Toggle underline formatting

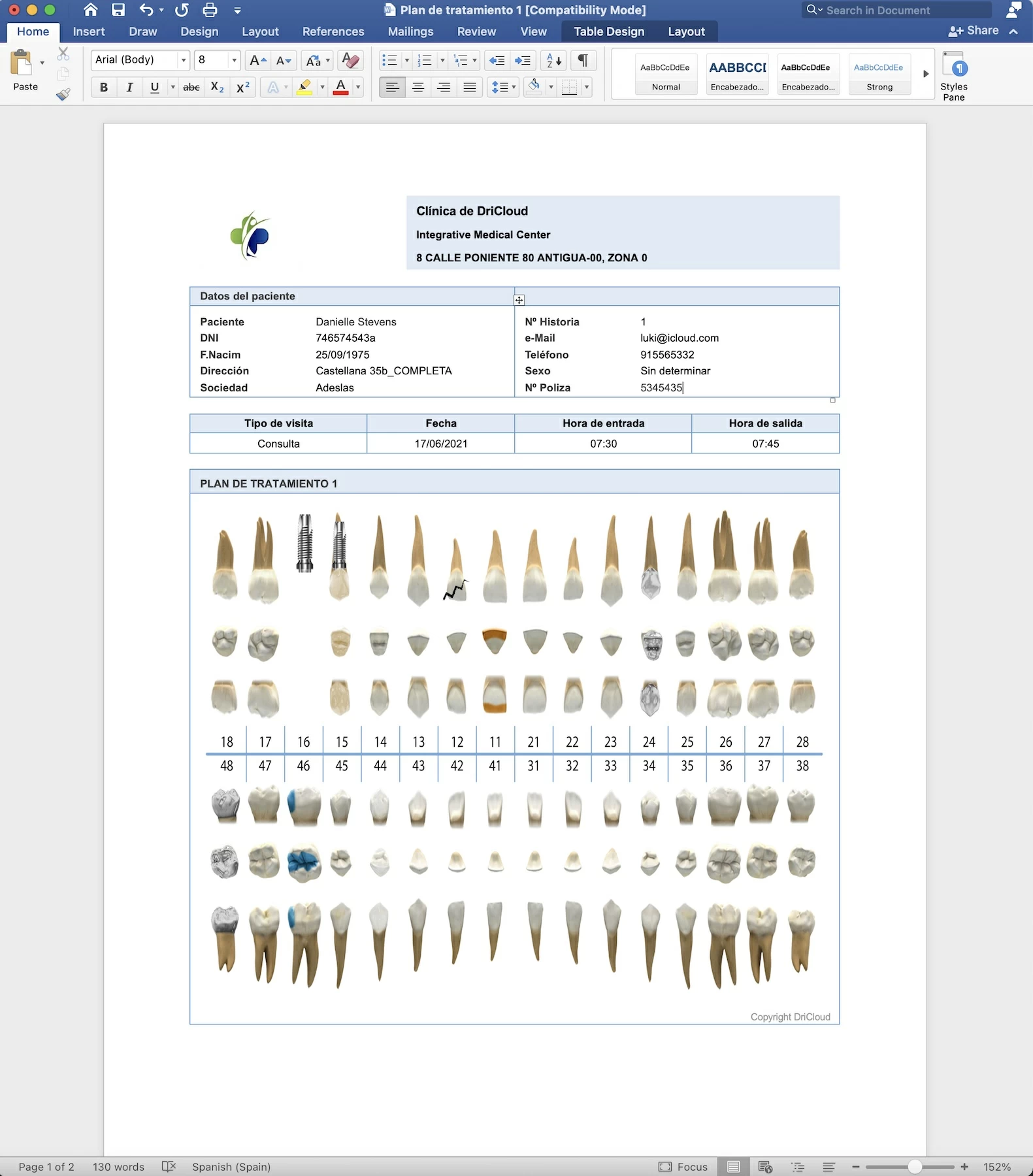[x=155, y=87]
